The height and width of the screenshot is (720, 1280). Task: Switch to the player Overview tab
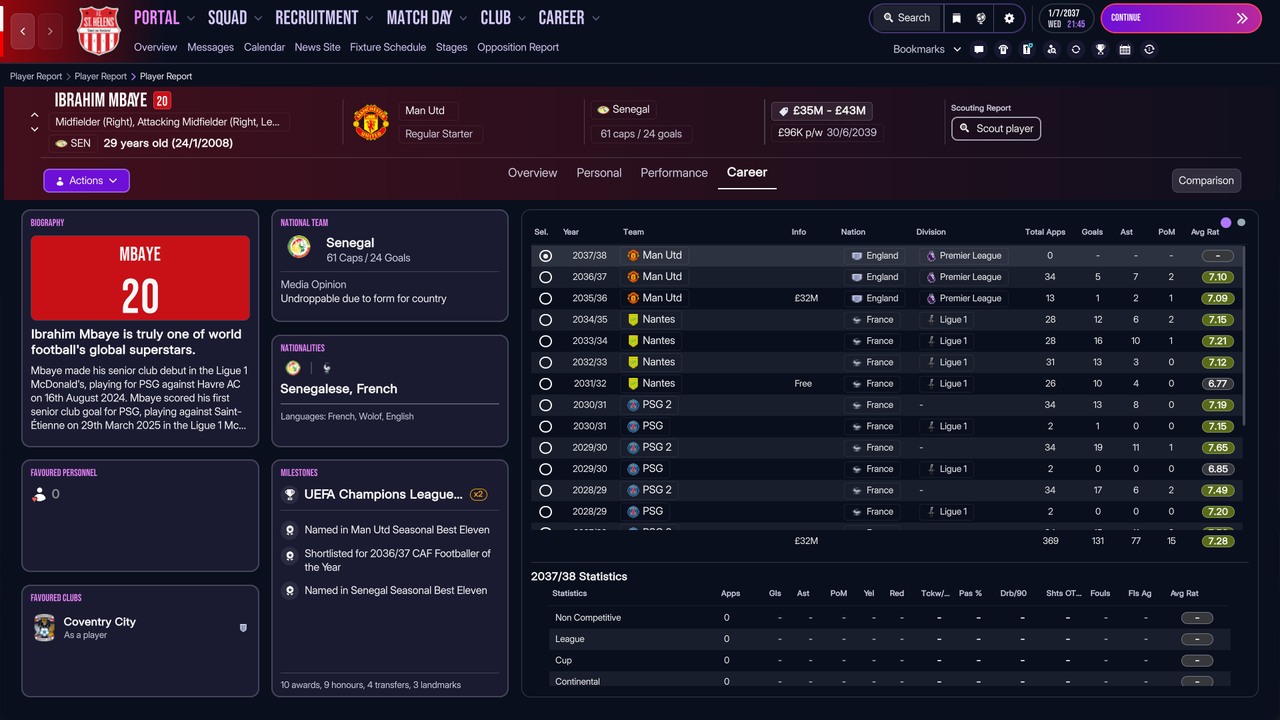coord(532,173)
